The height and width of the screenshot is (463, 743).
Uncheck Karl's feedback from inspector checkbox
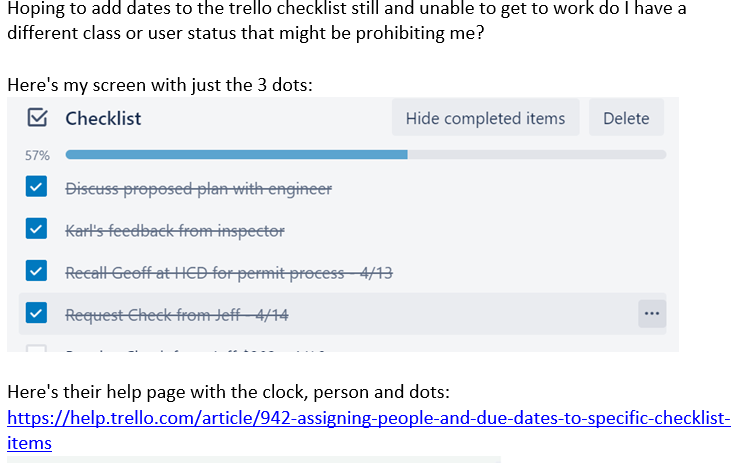point(36,229)
